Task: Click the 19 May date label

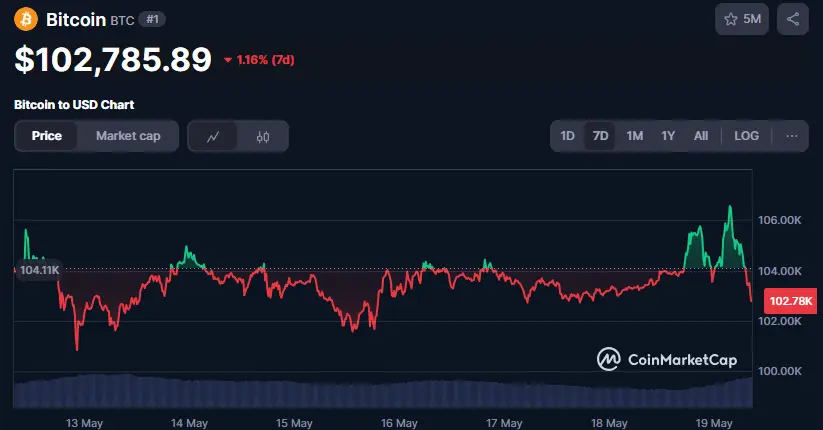Action: (714, 423)
